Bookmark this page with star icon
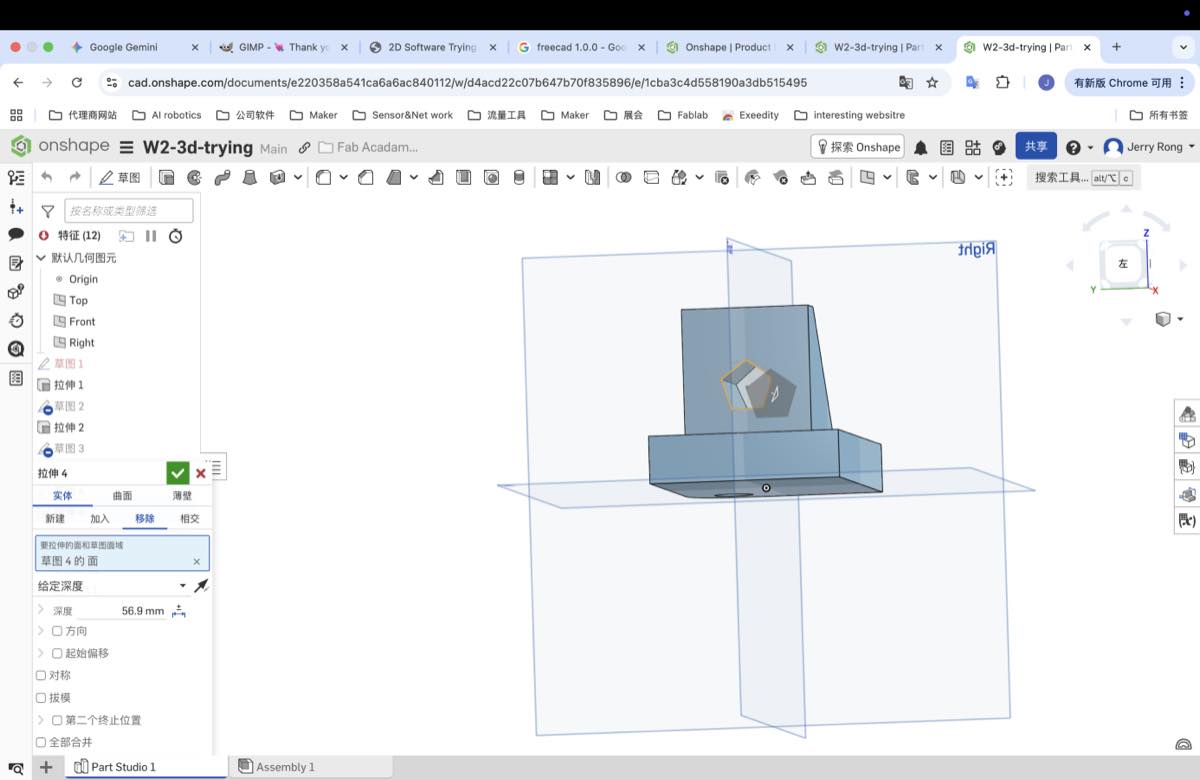Image resolution: width=1200 pixels, height=780 pixels. pos(932,83)
